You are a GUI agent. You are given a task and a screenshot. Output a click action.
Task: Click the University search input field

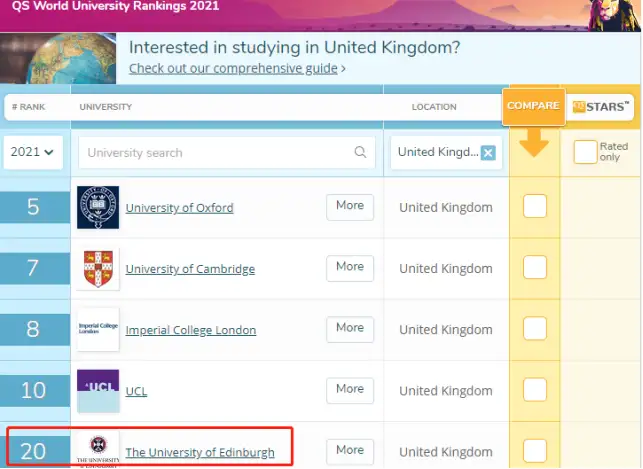pos(215,153)
